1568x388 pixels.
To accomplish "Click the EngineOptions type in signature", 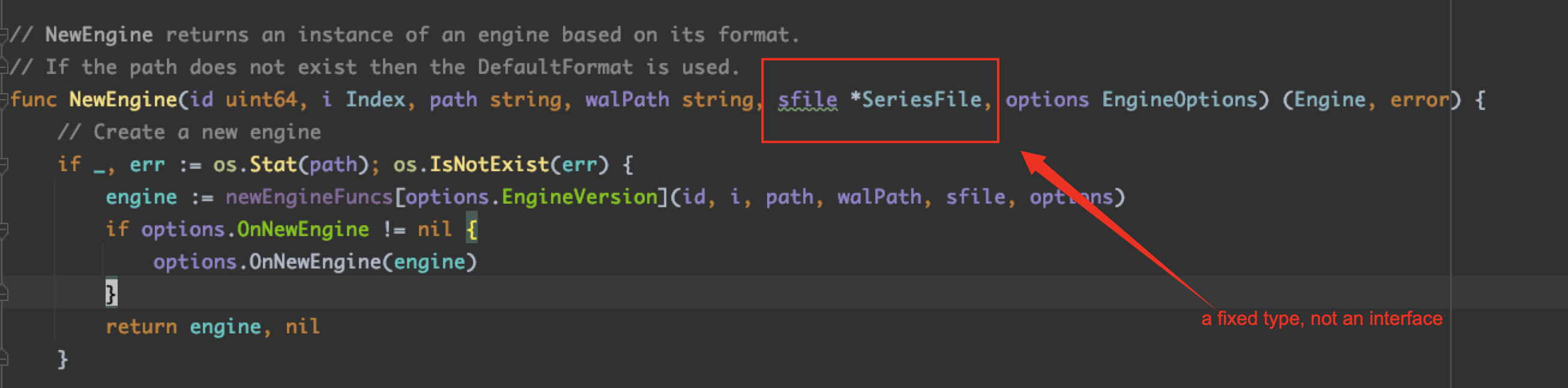I will (x=1180, y=99).
